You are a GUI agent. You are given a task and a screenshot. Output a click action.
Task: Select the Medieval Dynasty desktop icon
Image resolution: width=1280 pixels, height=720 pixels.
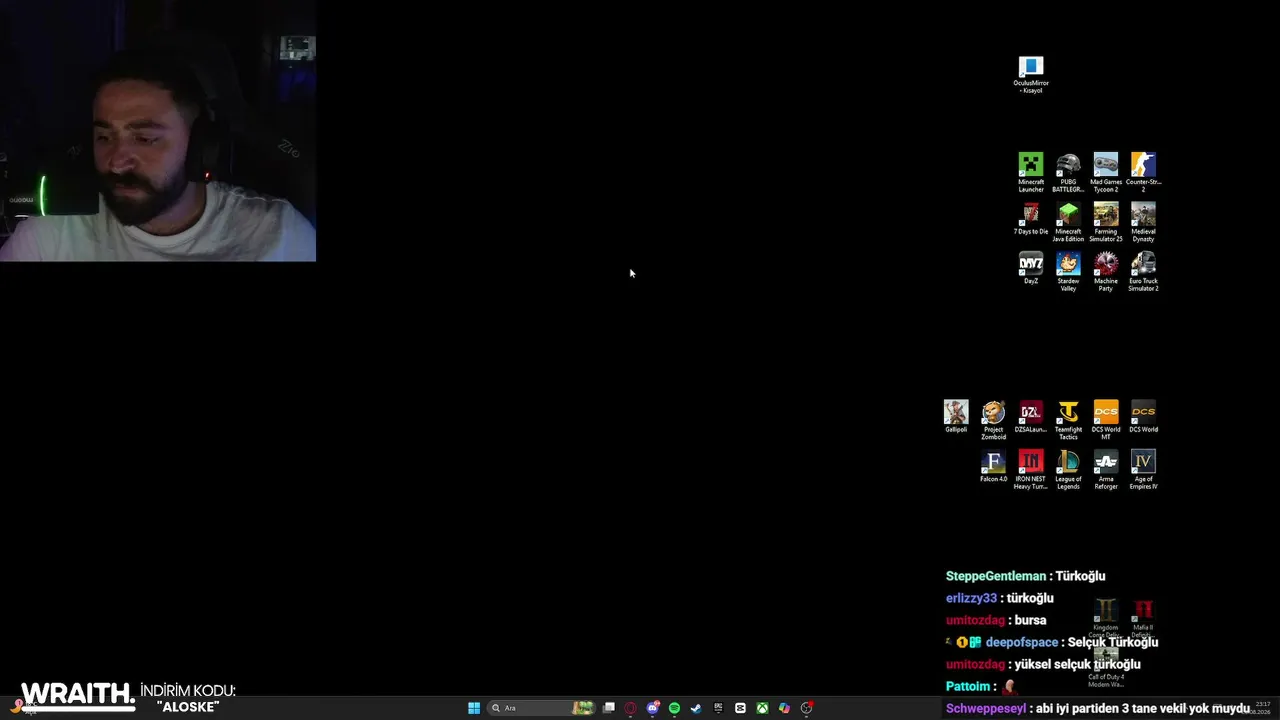(1143, 222)
